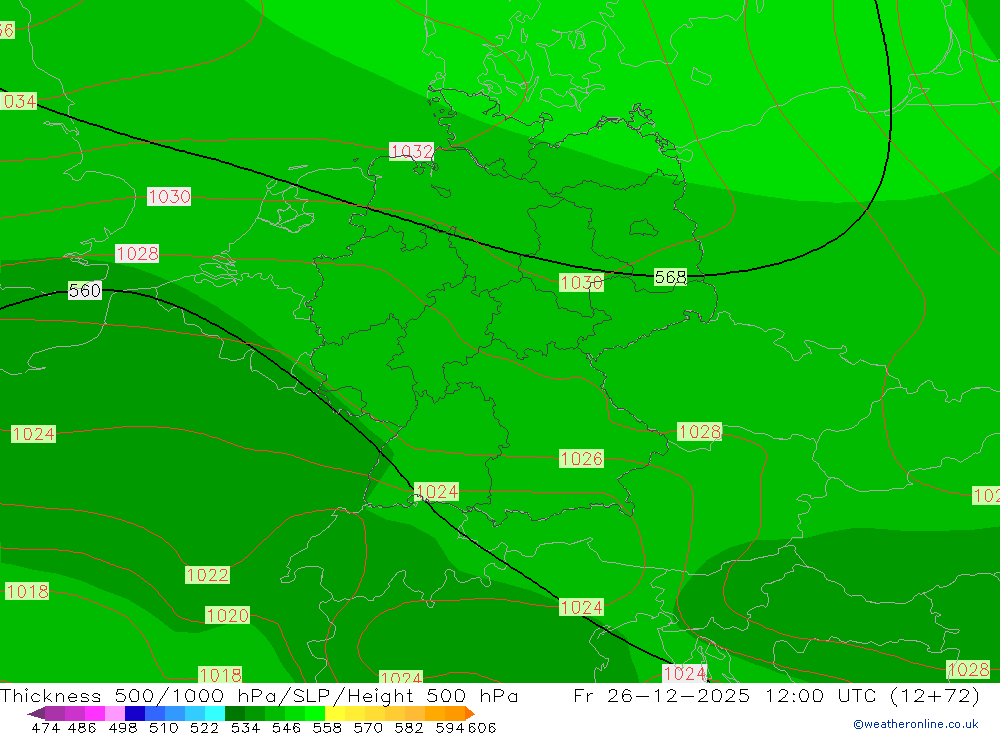Click the 1032 isobar label
This screenshot has width=1000, height=733.
click(411, 151)
